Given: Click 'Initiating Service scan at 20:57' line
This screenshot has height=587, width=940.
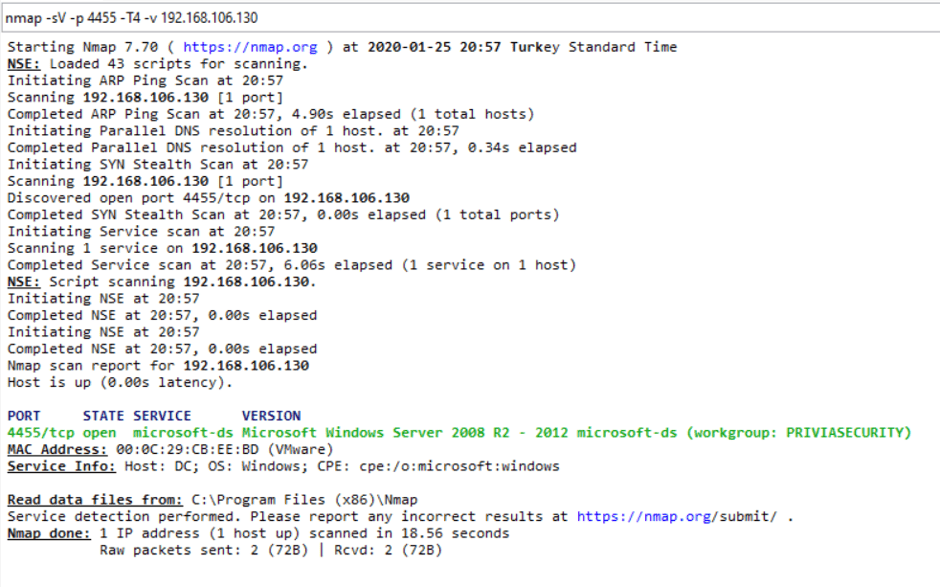Looking at the screenshot, I should point(141,232).
